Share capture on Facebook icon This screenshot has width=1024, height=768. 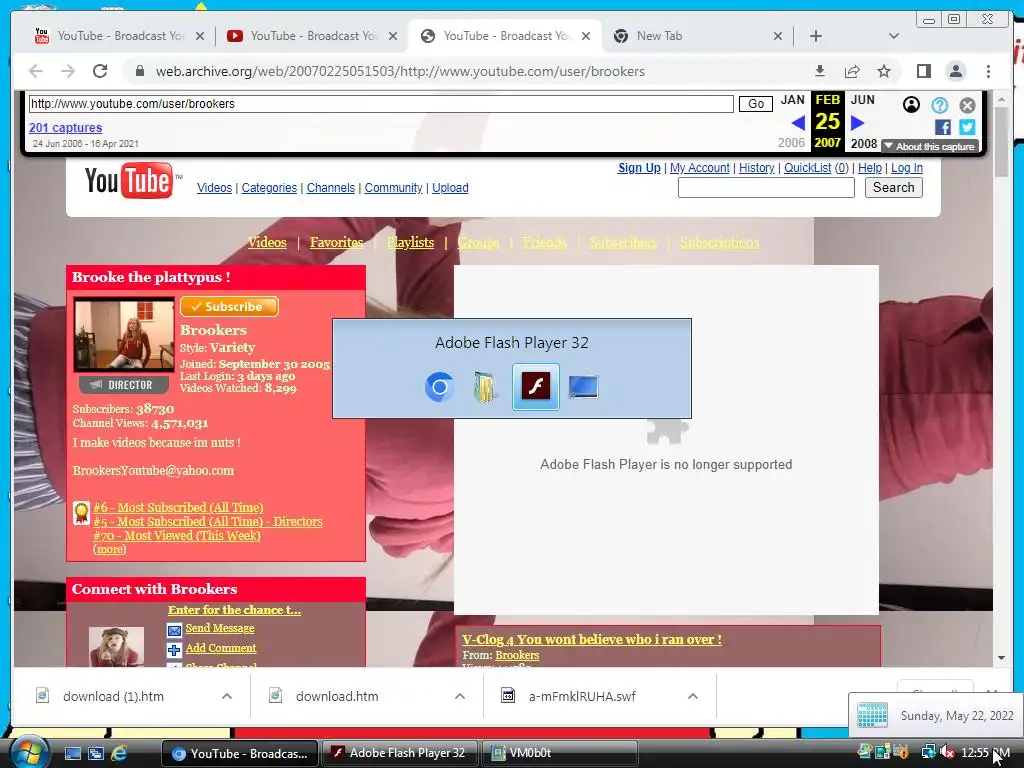[x=942, y=127]
